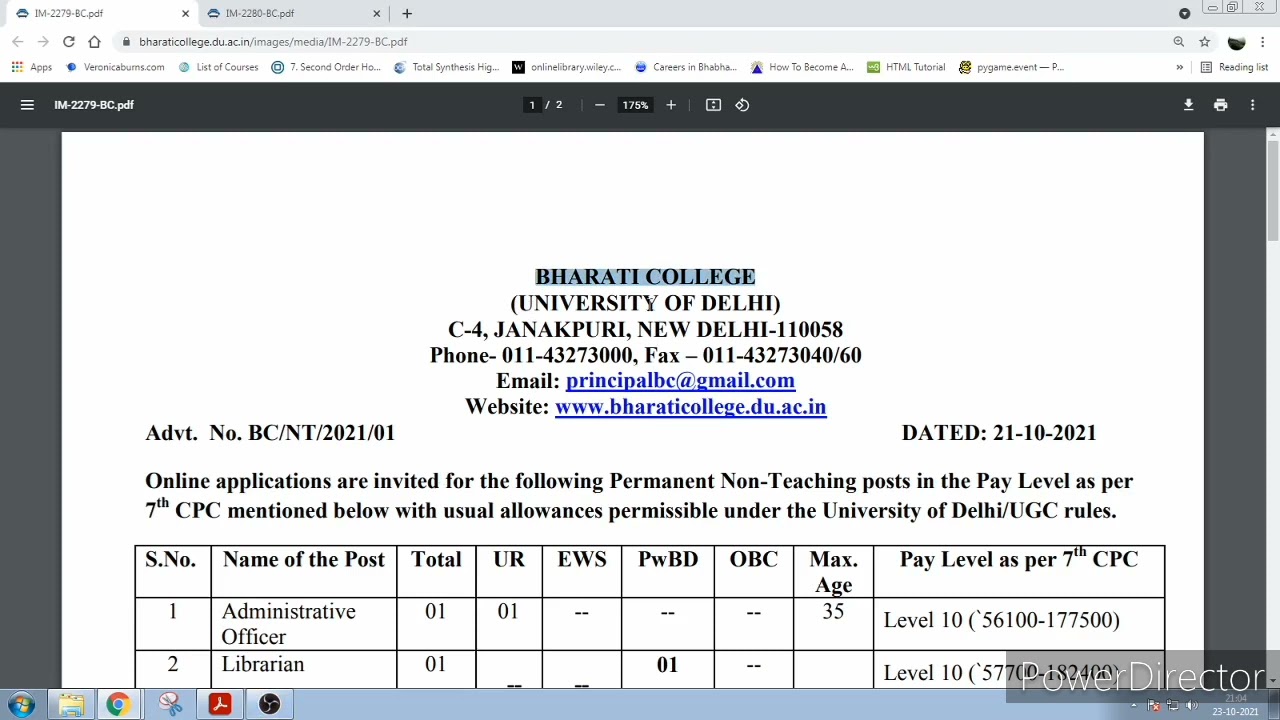Open OBS Studio from the taskbar

269,704
